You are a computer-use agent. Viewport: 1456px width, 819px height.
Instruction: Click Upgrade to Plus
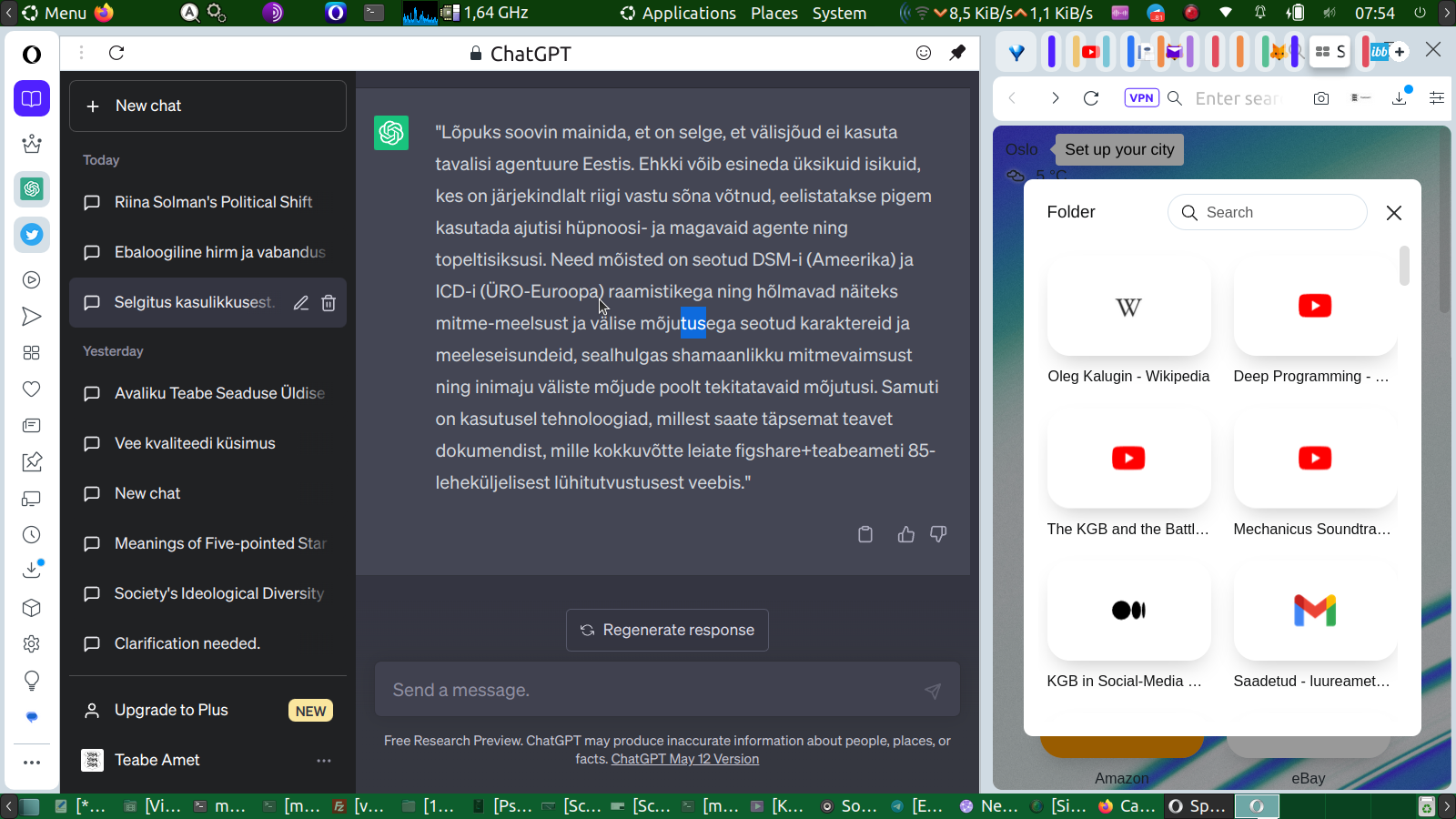[207, 710]
